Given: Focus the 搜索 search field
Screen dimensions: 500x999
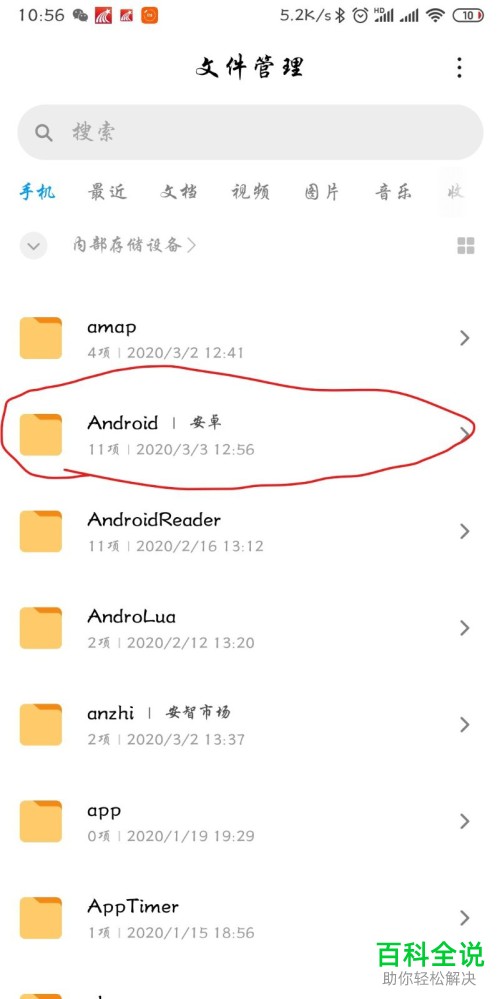Looking at the screenshot, I should (x=250, y=133).
